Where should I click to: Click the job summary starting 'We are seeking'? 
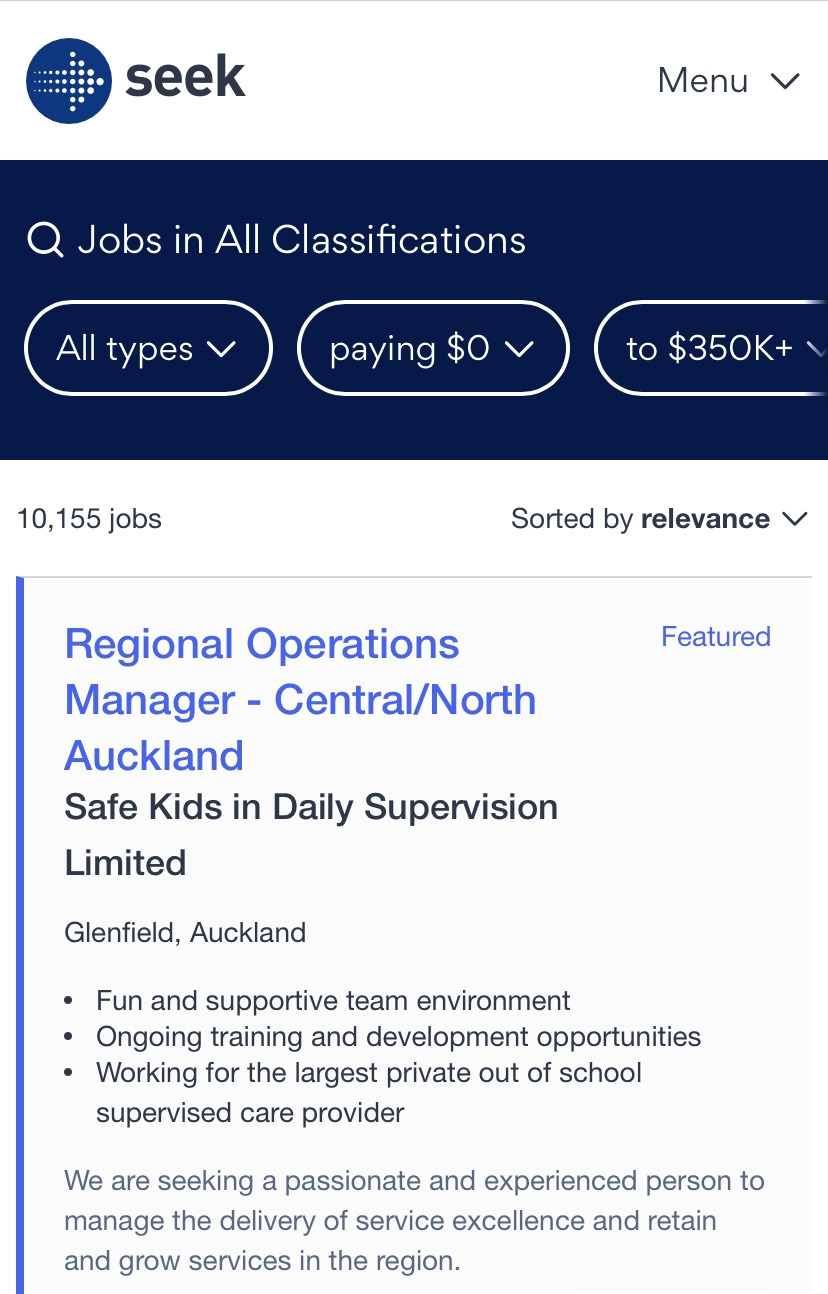(414, 1220)
